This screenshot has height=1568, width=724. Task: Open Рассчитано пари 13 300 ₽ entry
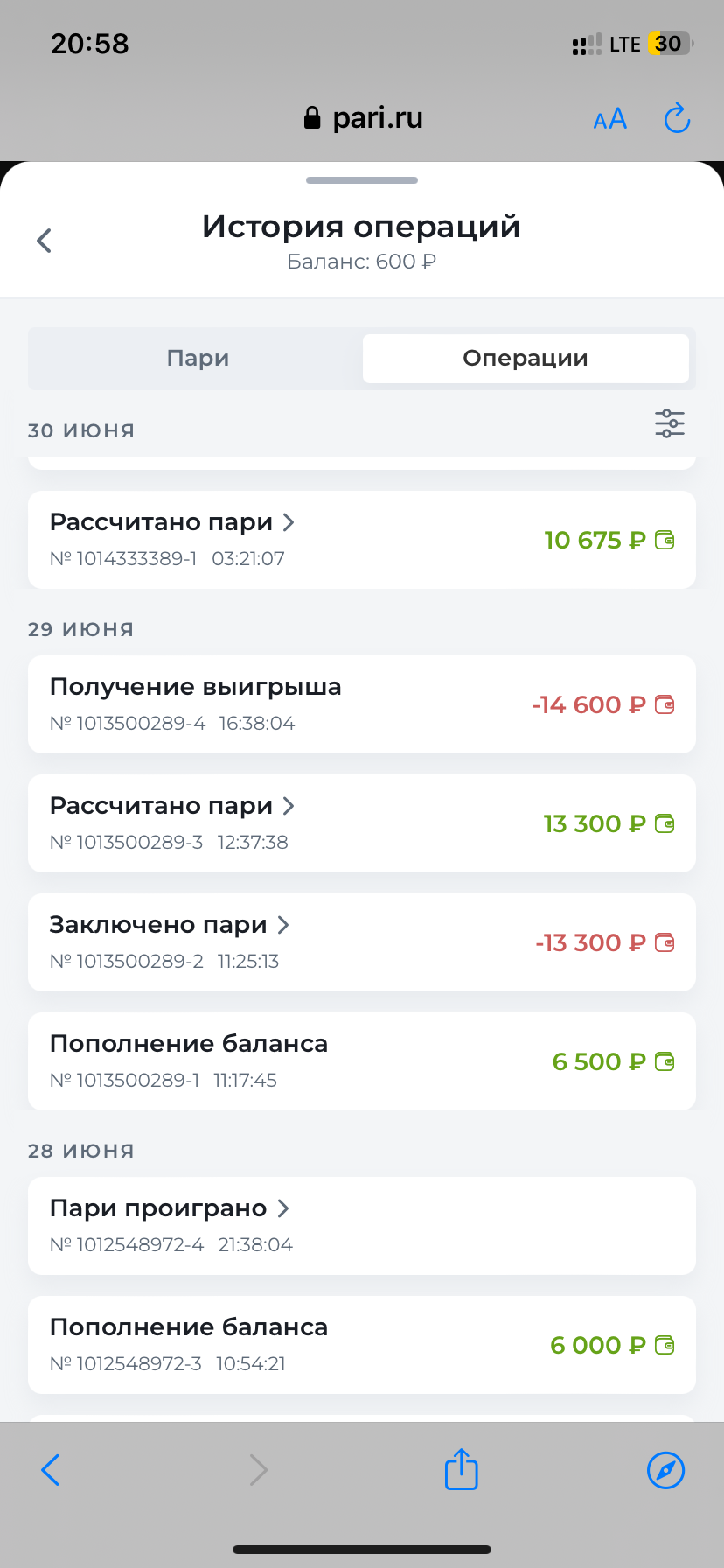coord(361,823)
